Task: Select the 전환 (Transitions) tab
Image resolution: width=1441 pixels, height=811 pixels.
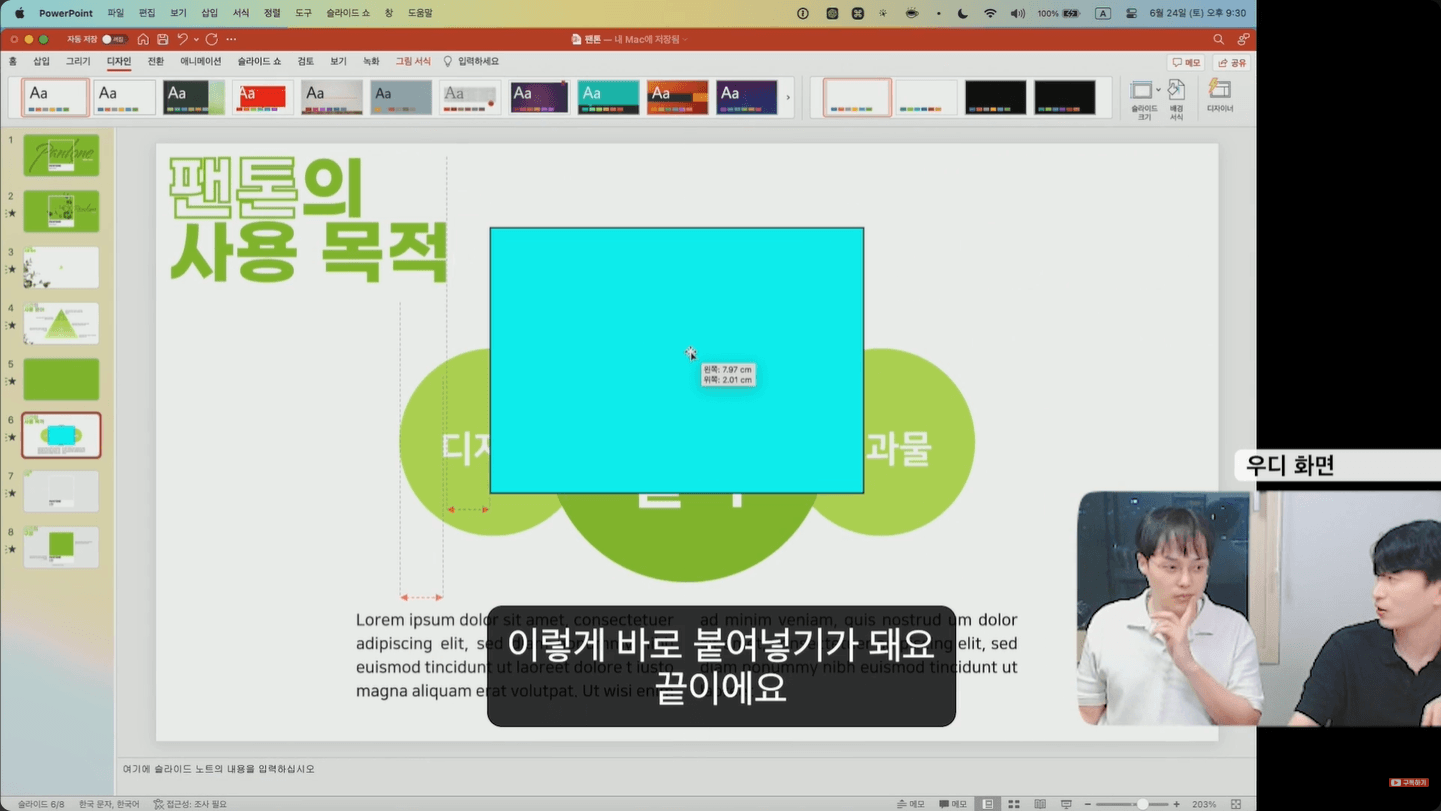Action: click(156, 62)
